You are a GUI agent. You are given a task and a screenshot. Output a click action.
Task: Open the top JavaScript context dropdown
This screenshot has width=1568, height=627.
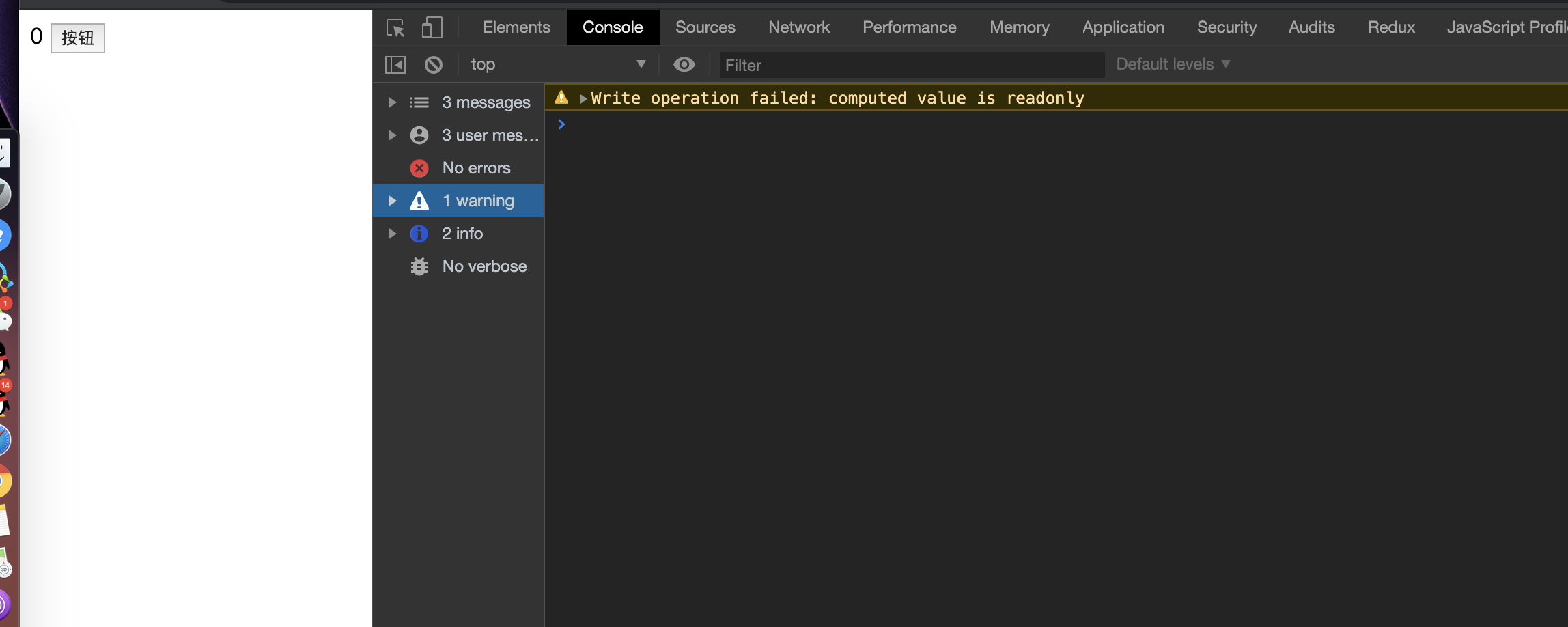(557, 64)
